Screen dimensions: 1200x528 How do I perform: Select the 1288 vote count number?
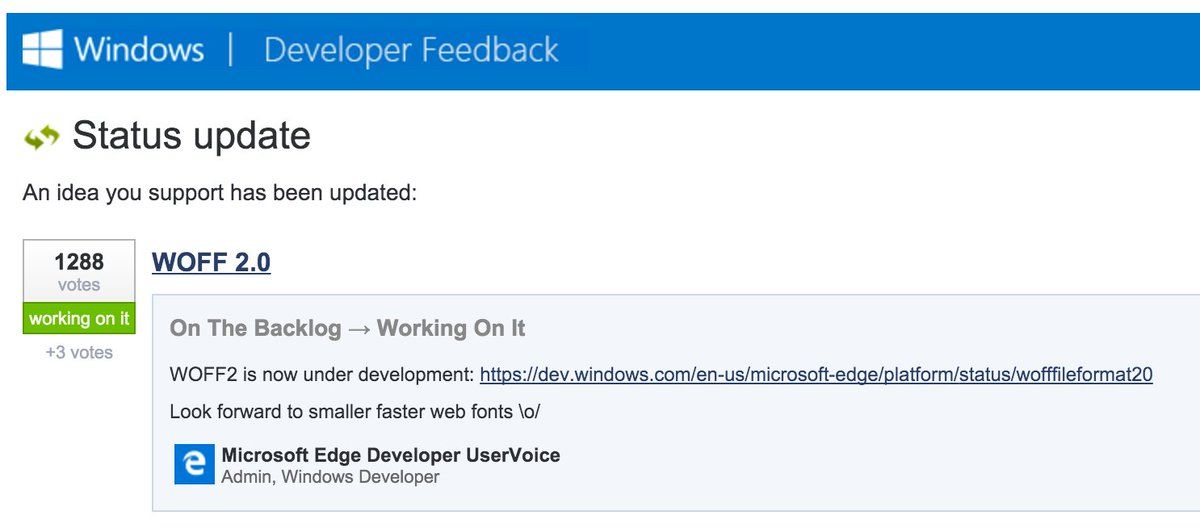click(79, 262)
